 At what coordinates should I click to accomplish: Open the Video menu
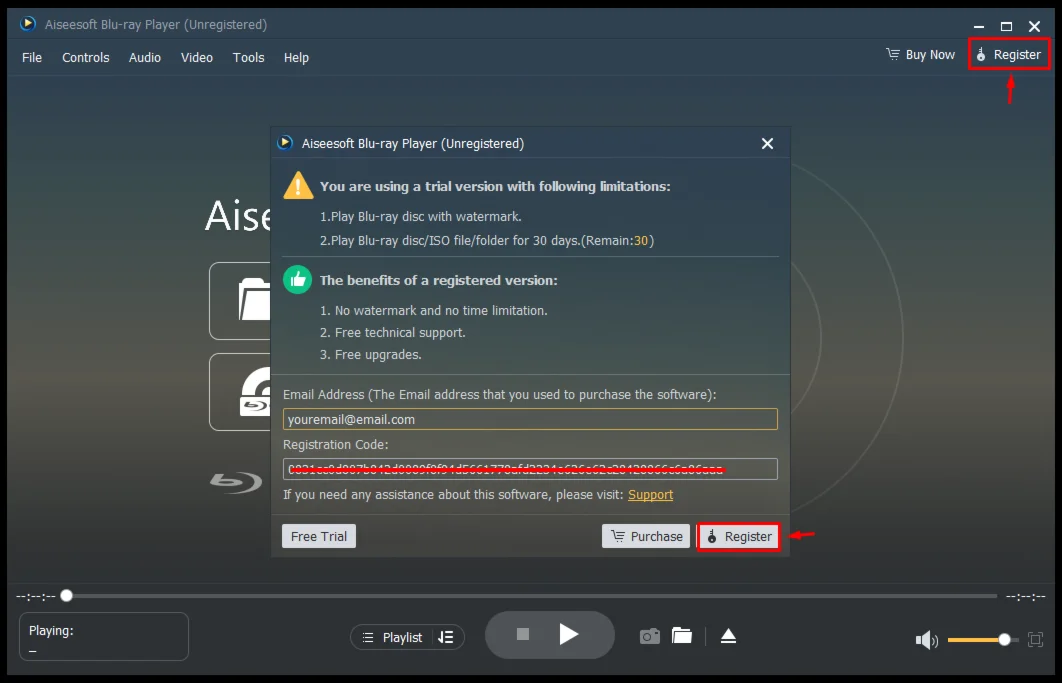coord(196,58)
